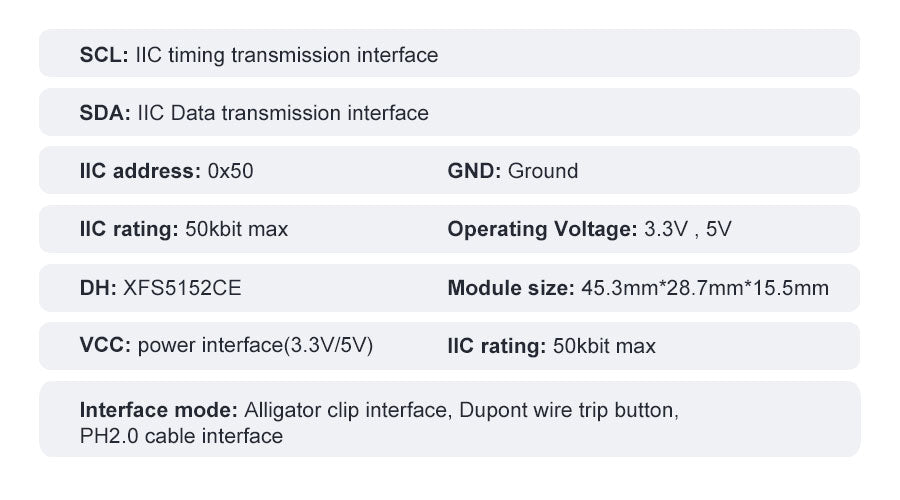Select the XFS5152CE chip name
Image resolution: width=900 pixels, height=500 pixels.
[183, 288]
